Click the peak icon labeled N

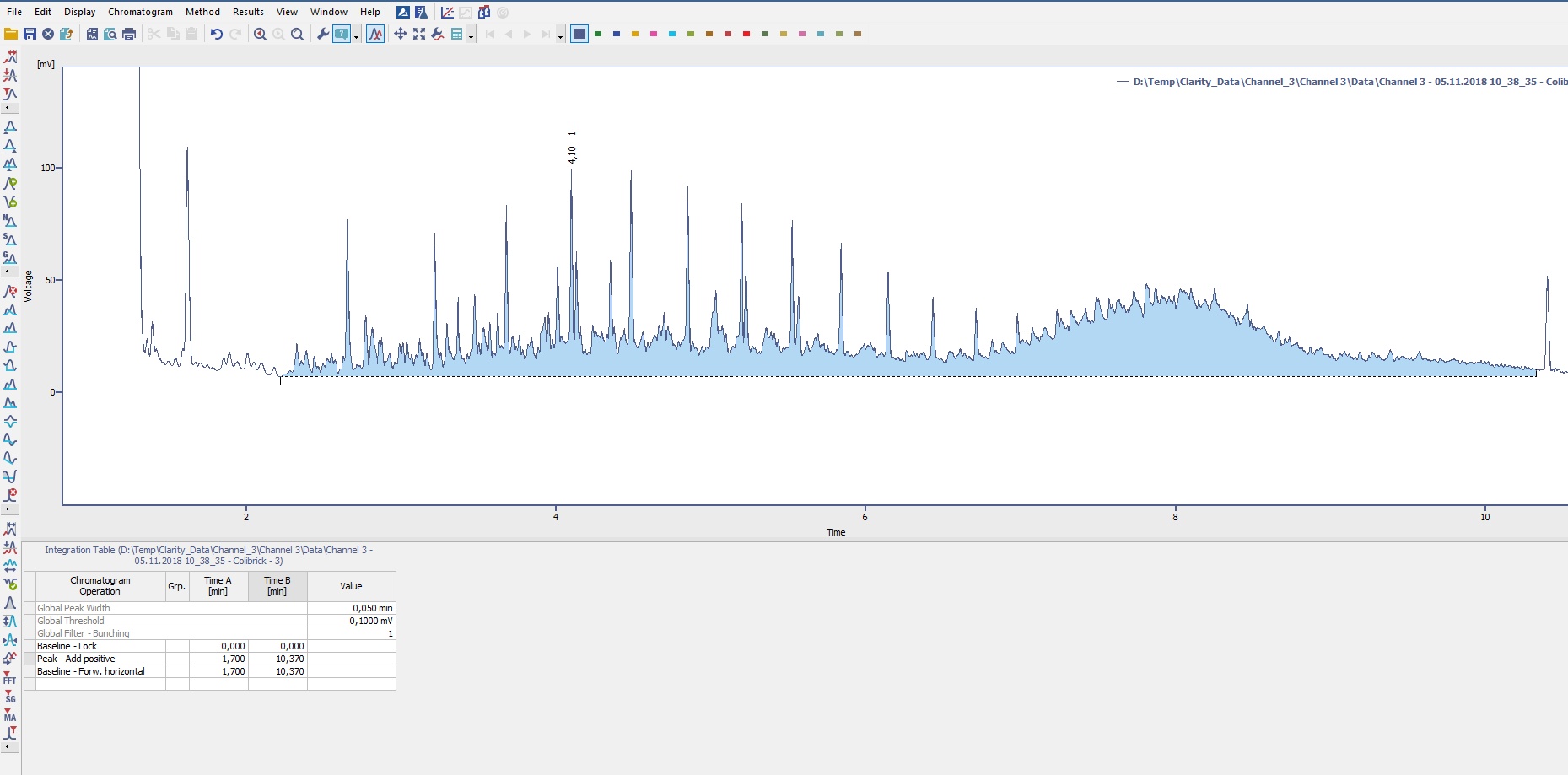point(10,220)
